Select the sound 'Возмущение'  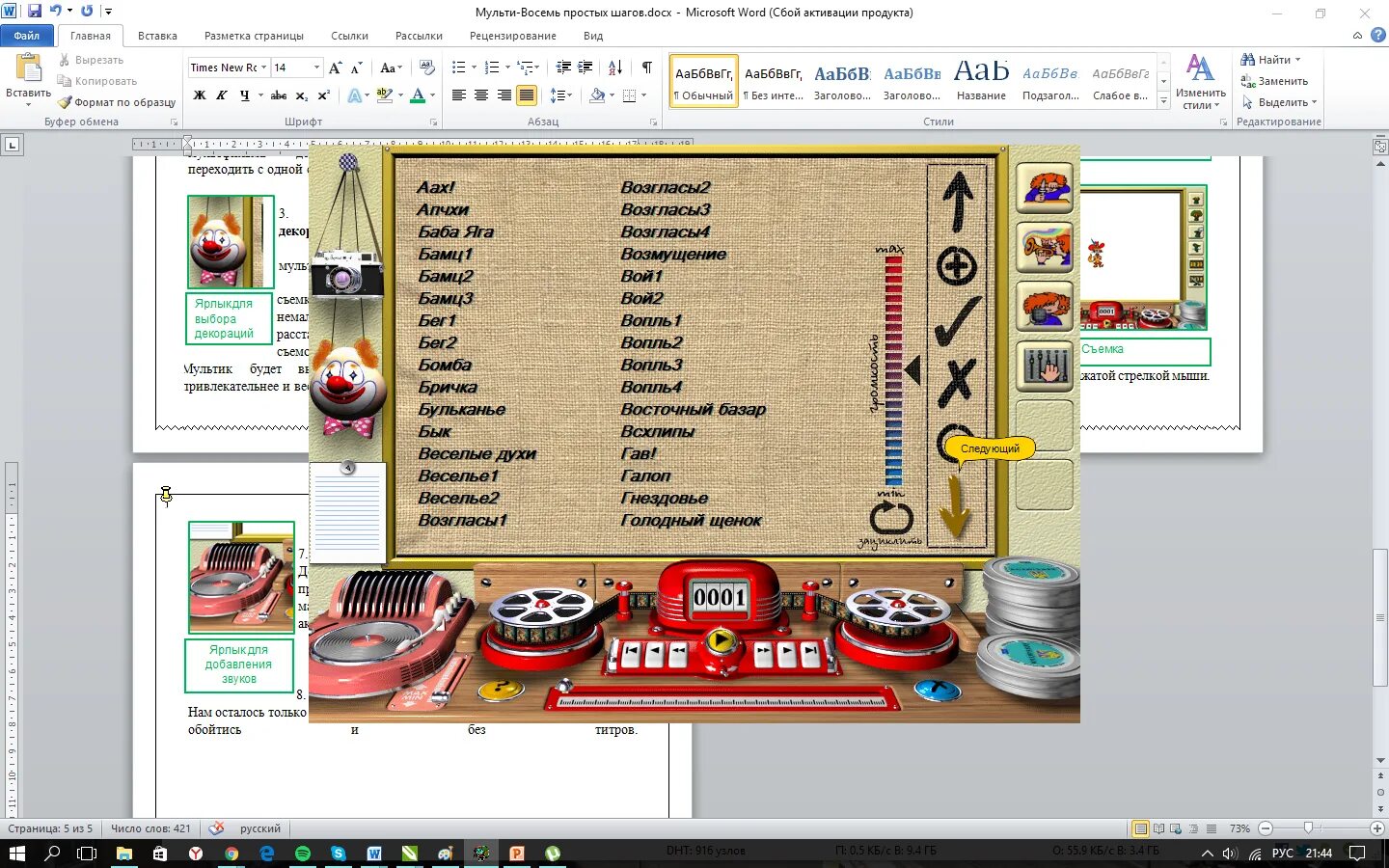click(x=673, y=254)
